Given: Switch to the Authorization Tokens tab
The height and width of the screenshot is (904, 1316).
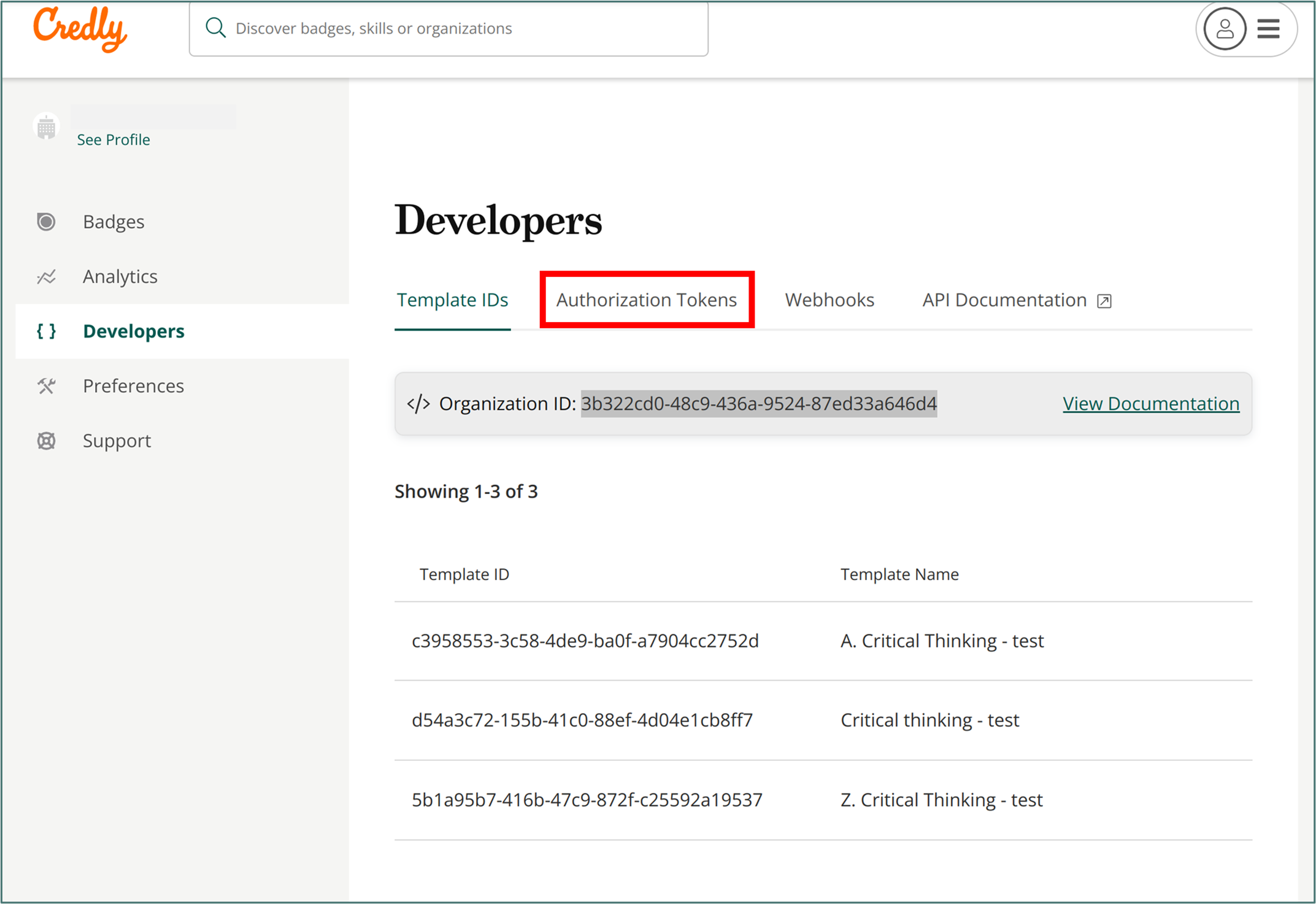Looking at the screenshot, I should pos(646,299).
